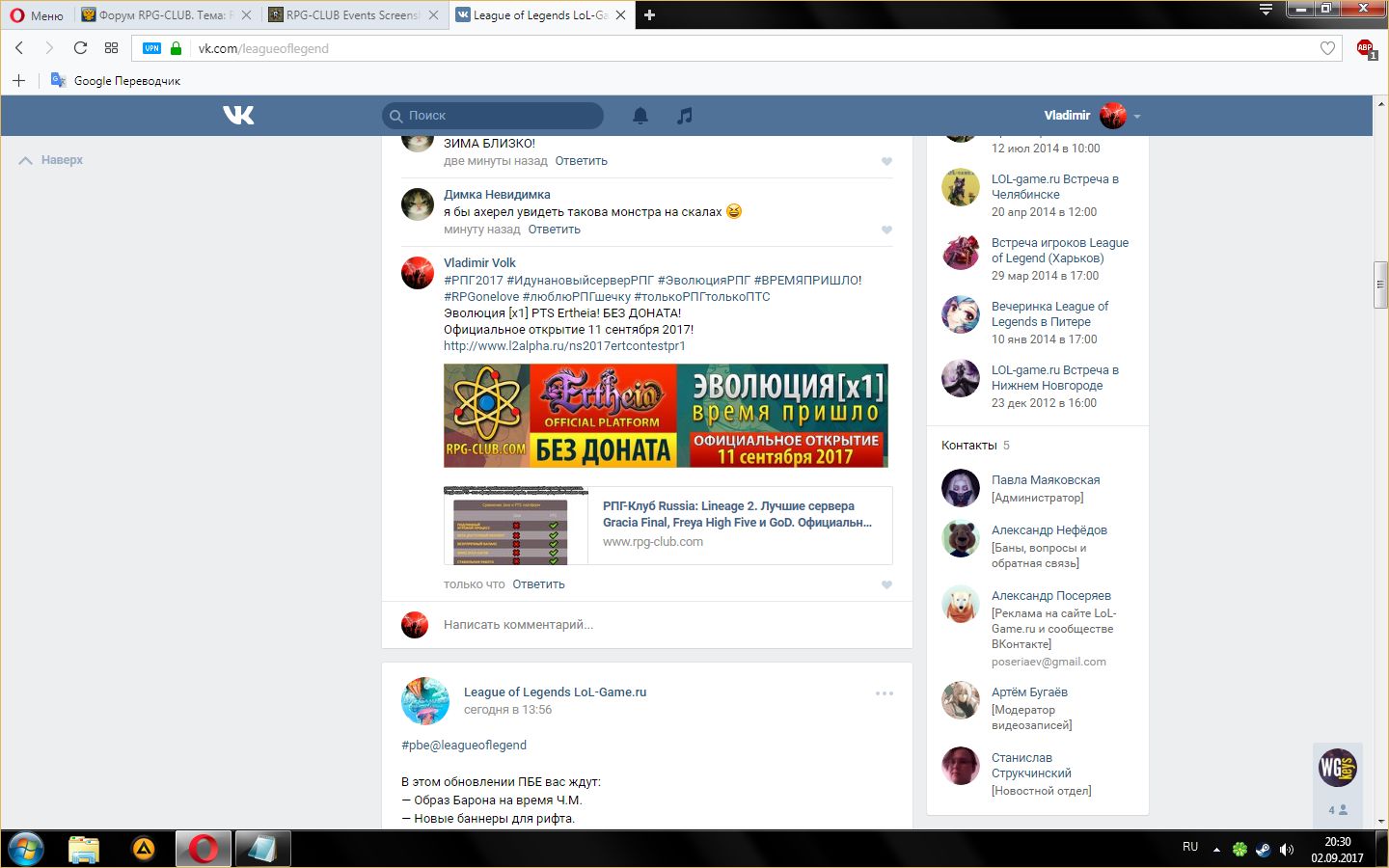
Task: Like the ЗИМА БЛИЗКО comment
Action: [x=886, y=161]
